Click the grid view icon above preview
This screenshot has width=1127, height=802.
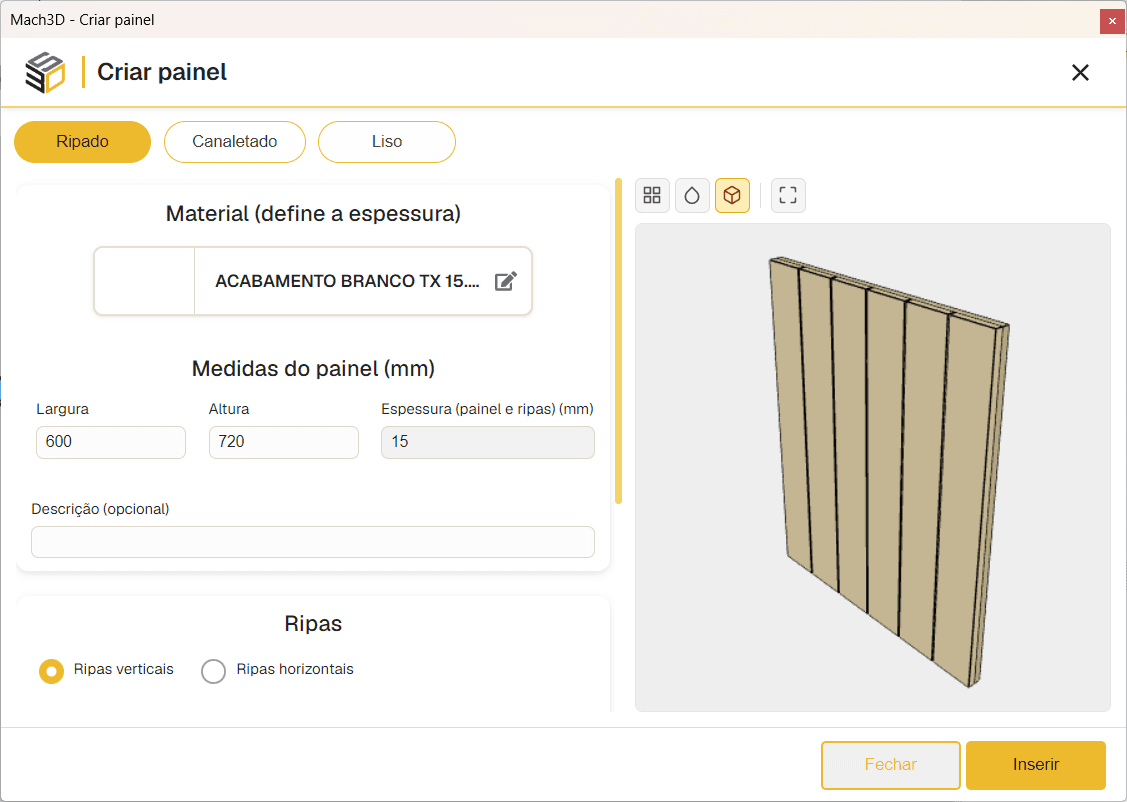652,195
